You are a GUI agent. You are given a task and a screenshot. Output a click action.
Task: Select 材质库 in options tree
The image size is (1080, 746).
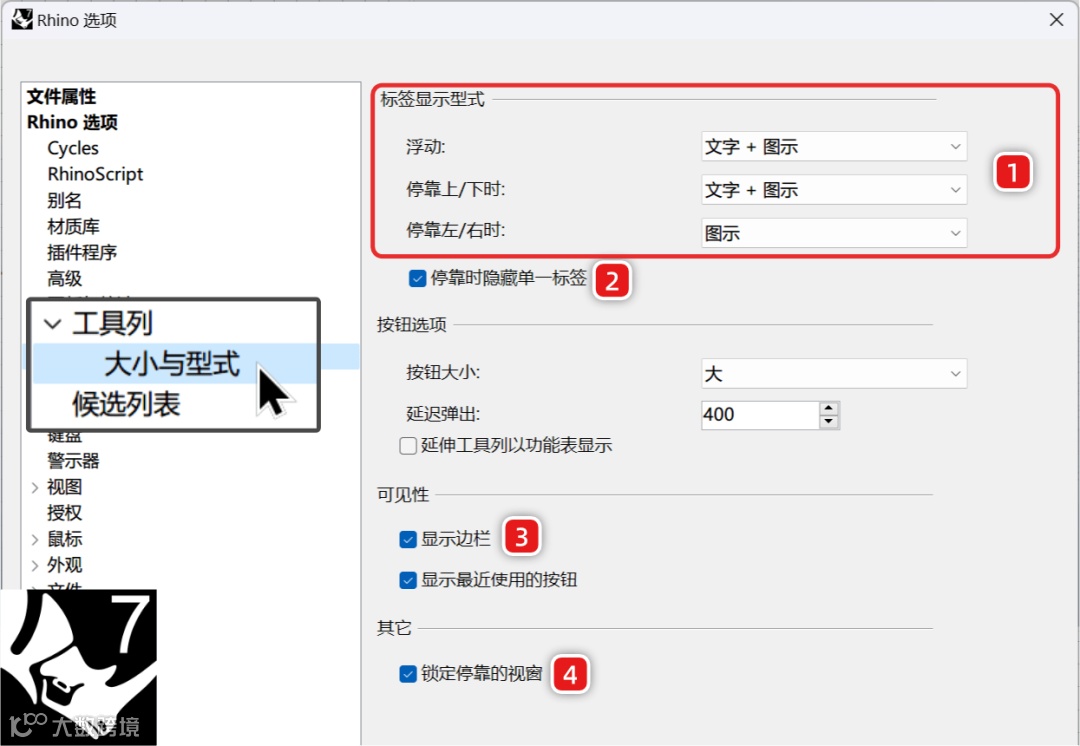pyautogui.click(x=73, y=227)
